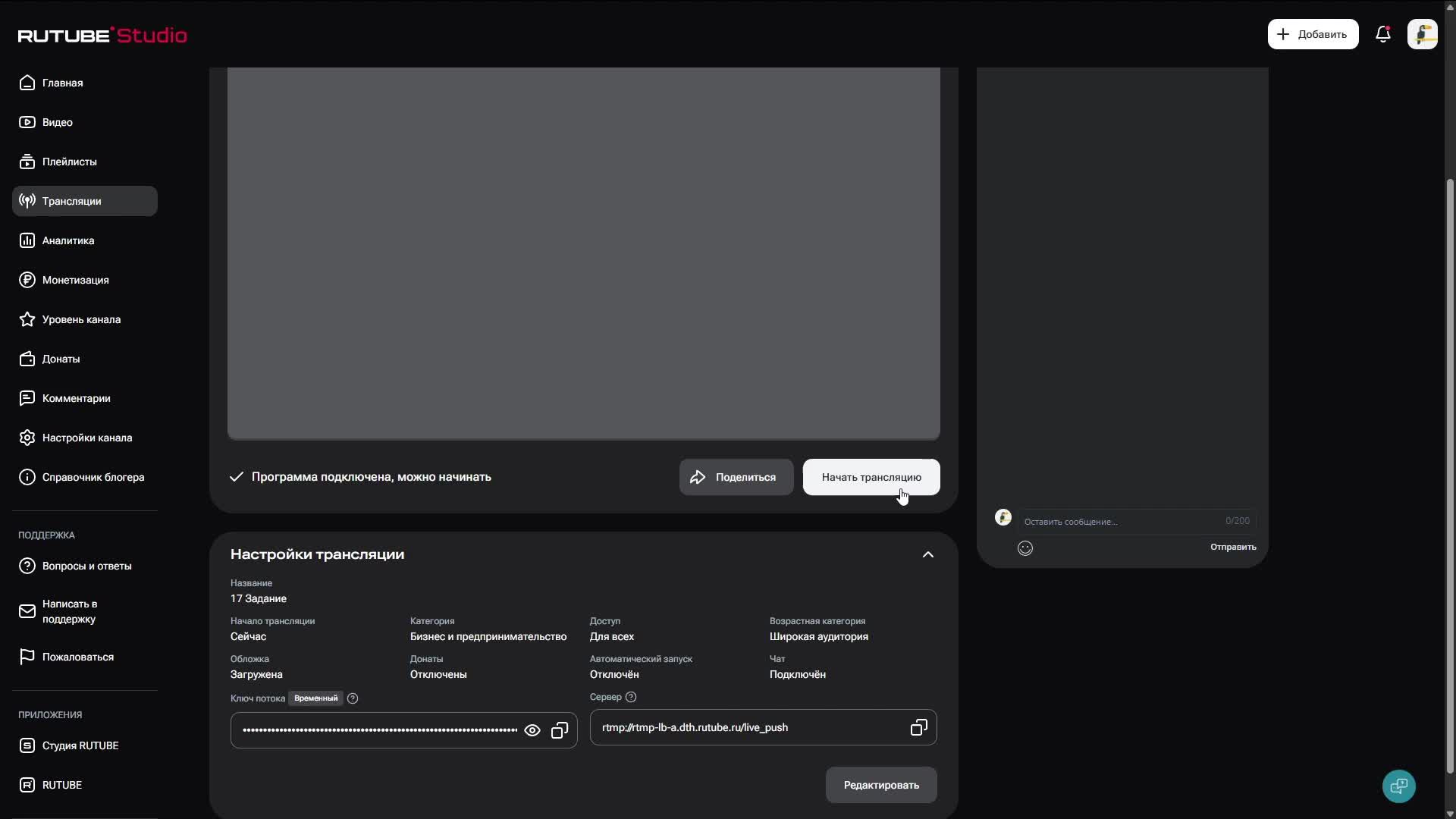The width and height of the screenshot is (1456, 819).
Task: Copy the stream key
Action: point(560,730)
